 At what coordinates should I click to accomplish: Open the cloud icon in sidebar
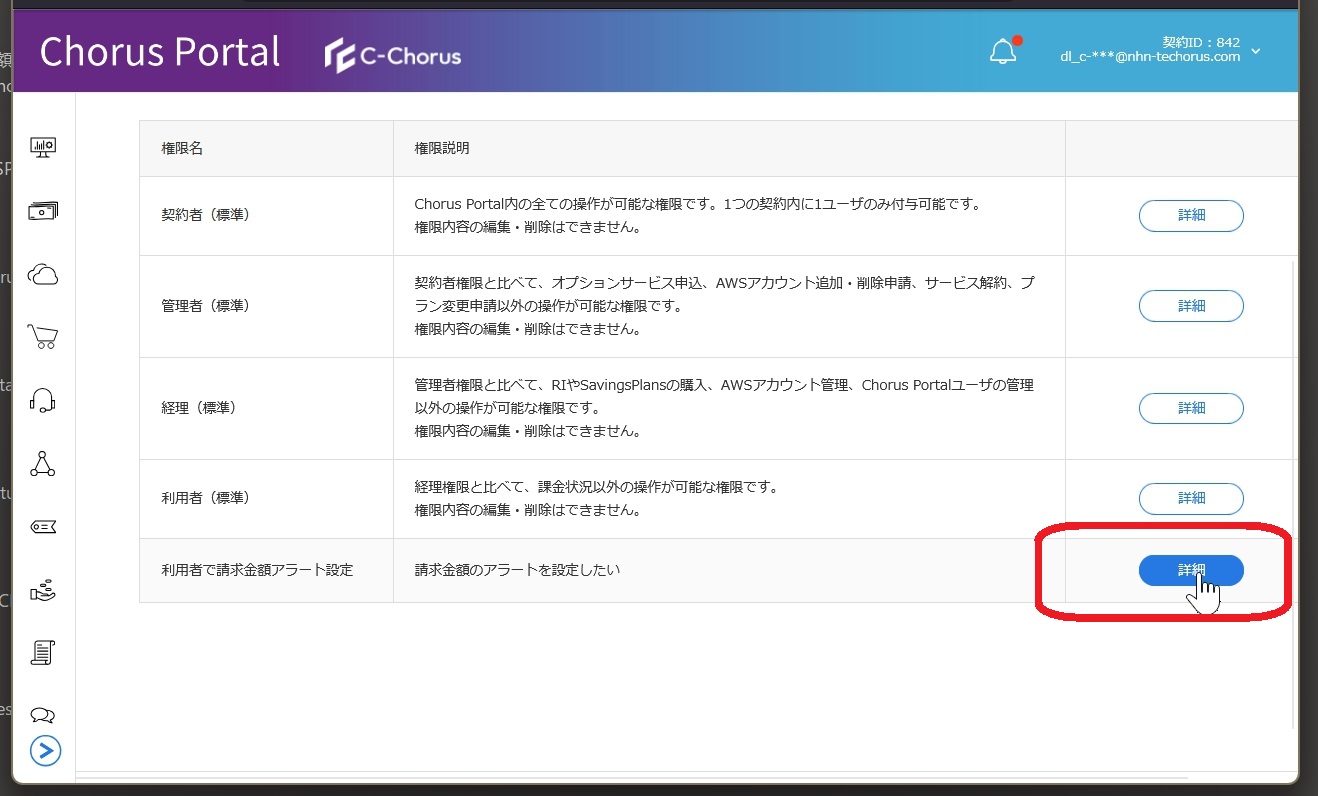pos(43,275)
